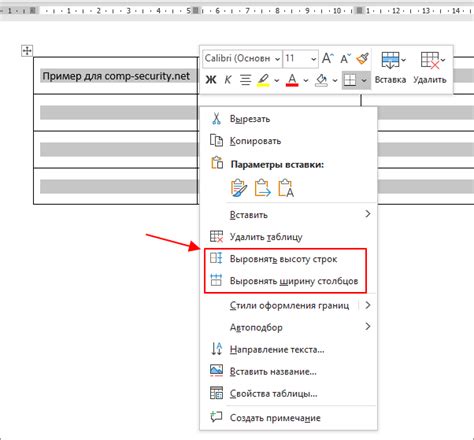The height and width of the screenshot is (440, 474).
Task: Click the paragraph alignment icon
Action: click(246, 80)
